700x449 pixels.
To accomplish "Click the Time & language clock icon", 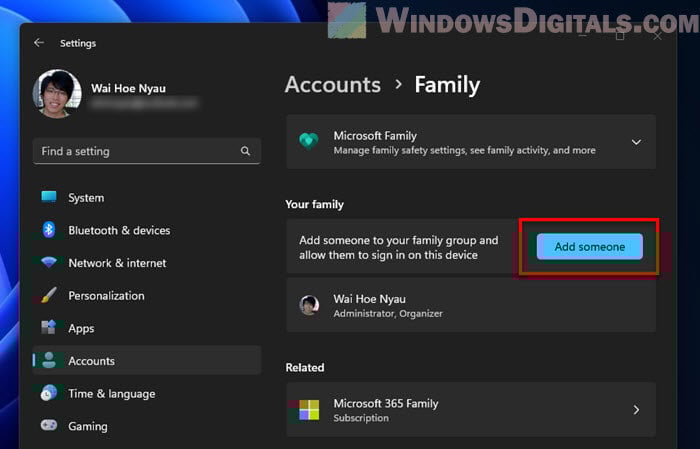I will pyautogui.click(x=49, y=393).
